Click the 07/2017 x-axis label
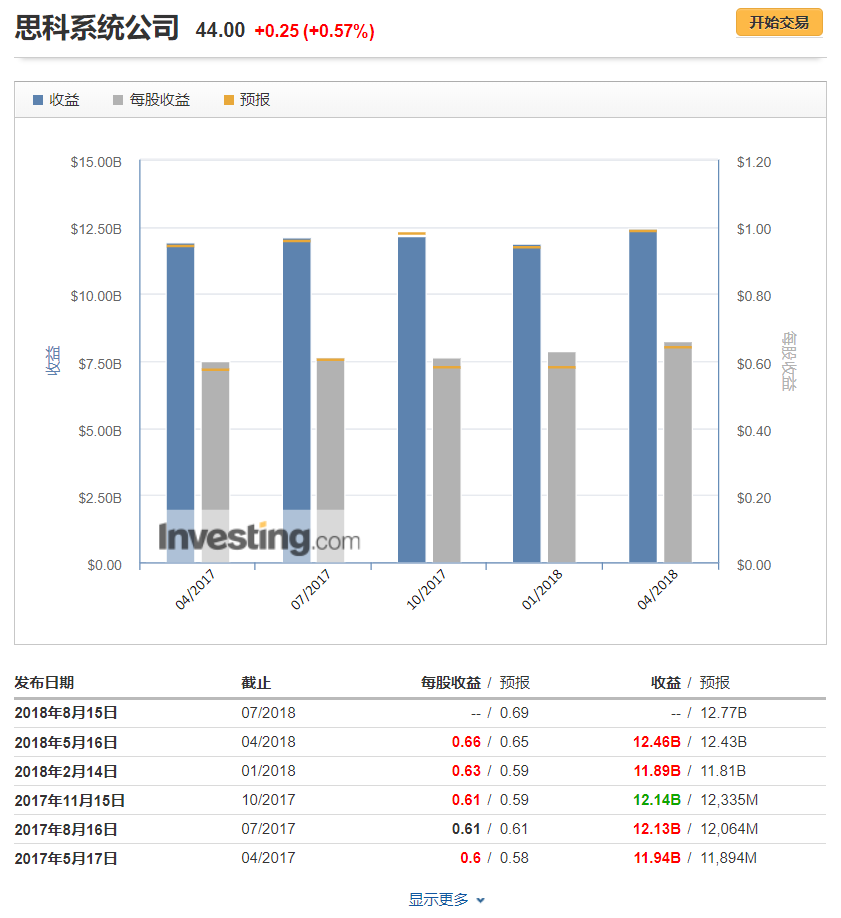Screen dimensions: 841x918 [x=310, y=589]
